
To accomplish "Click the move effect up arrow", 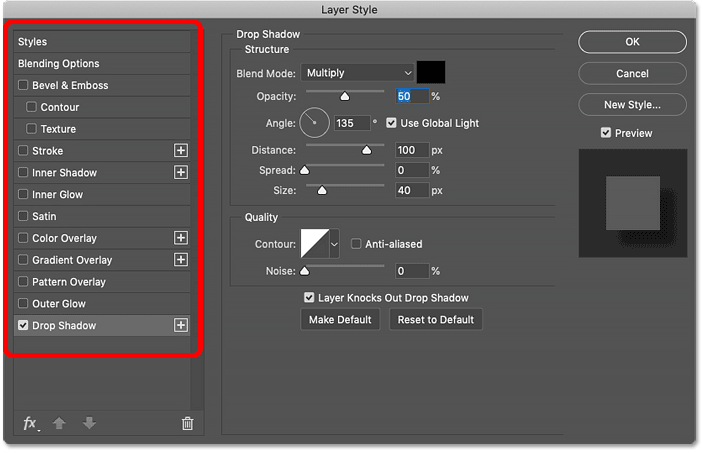I will (59, 423).
